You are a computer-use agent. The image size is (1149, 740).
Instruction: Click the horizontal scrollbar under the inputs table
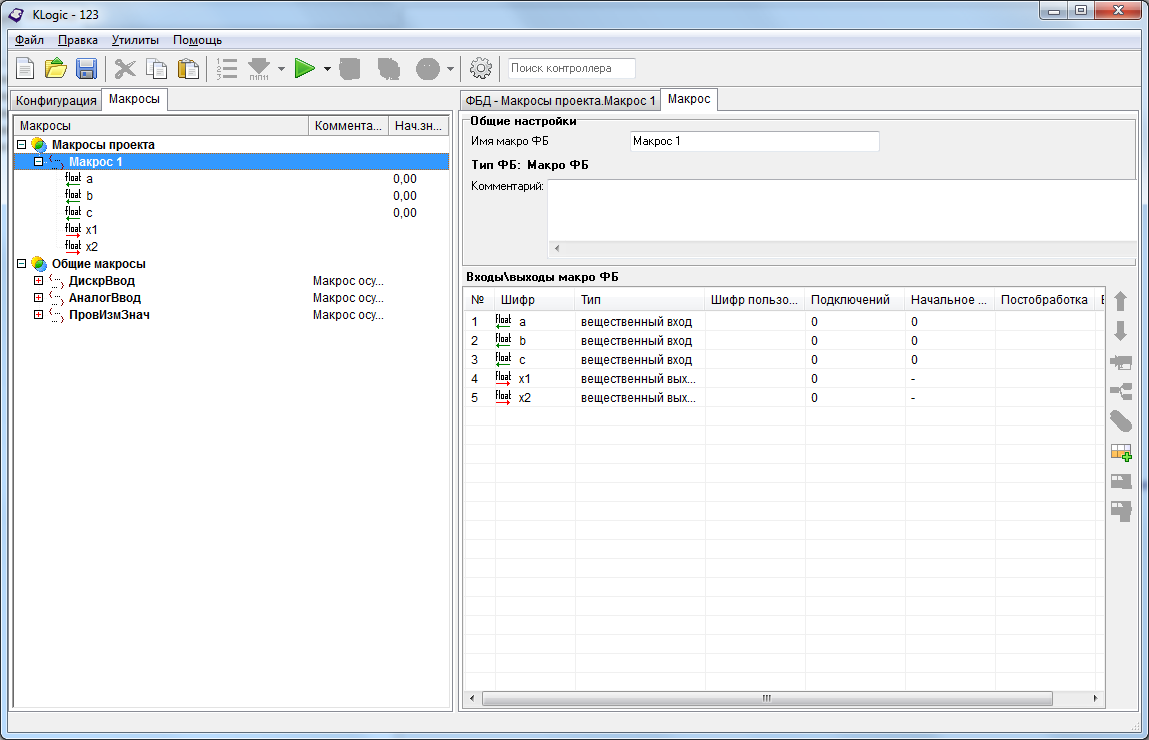tap(766, 698)
